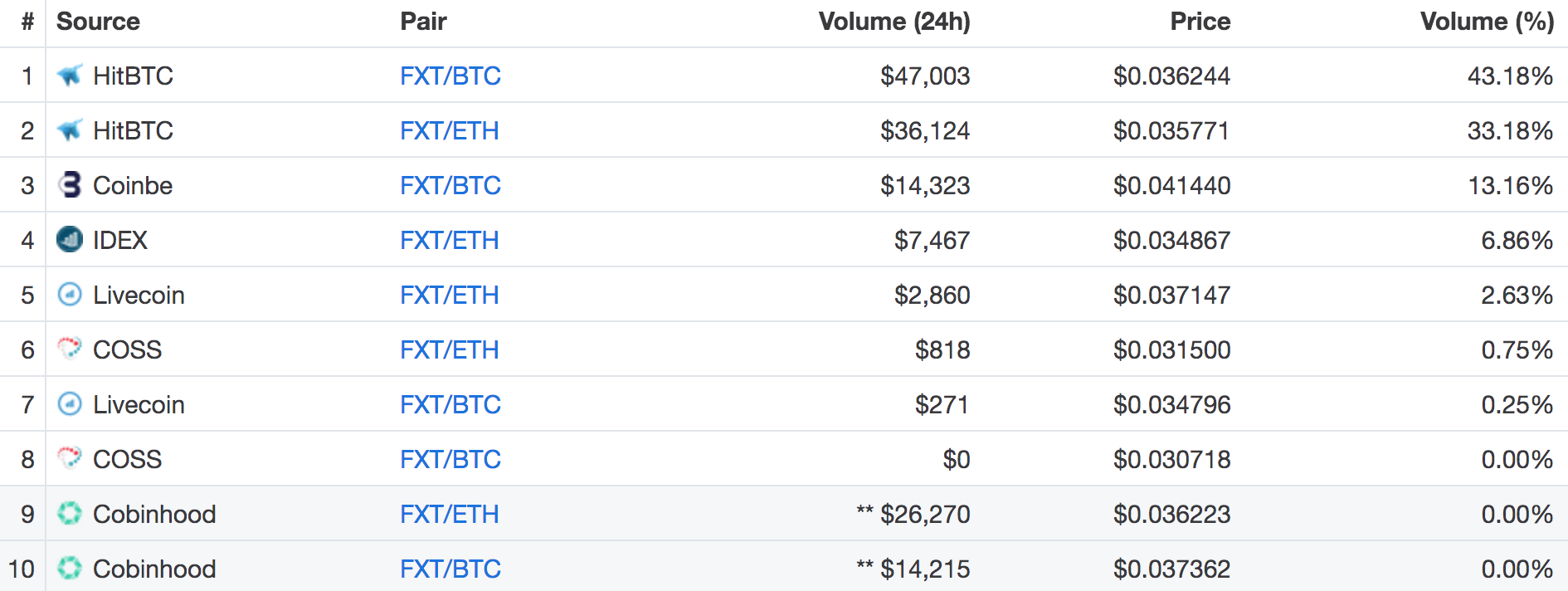Click the HitBTC logo icon in row 1

tap(70, 76)
